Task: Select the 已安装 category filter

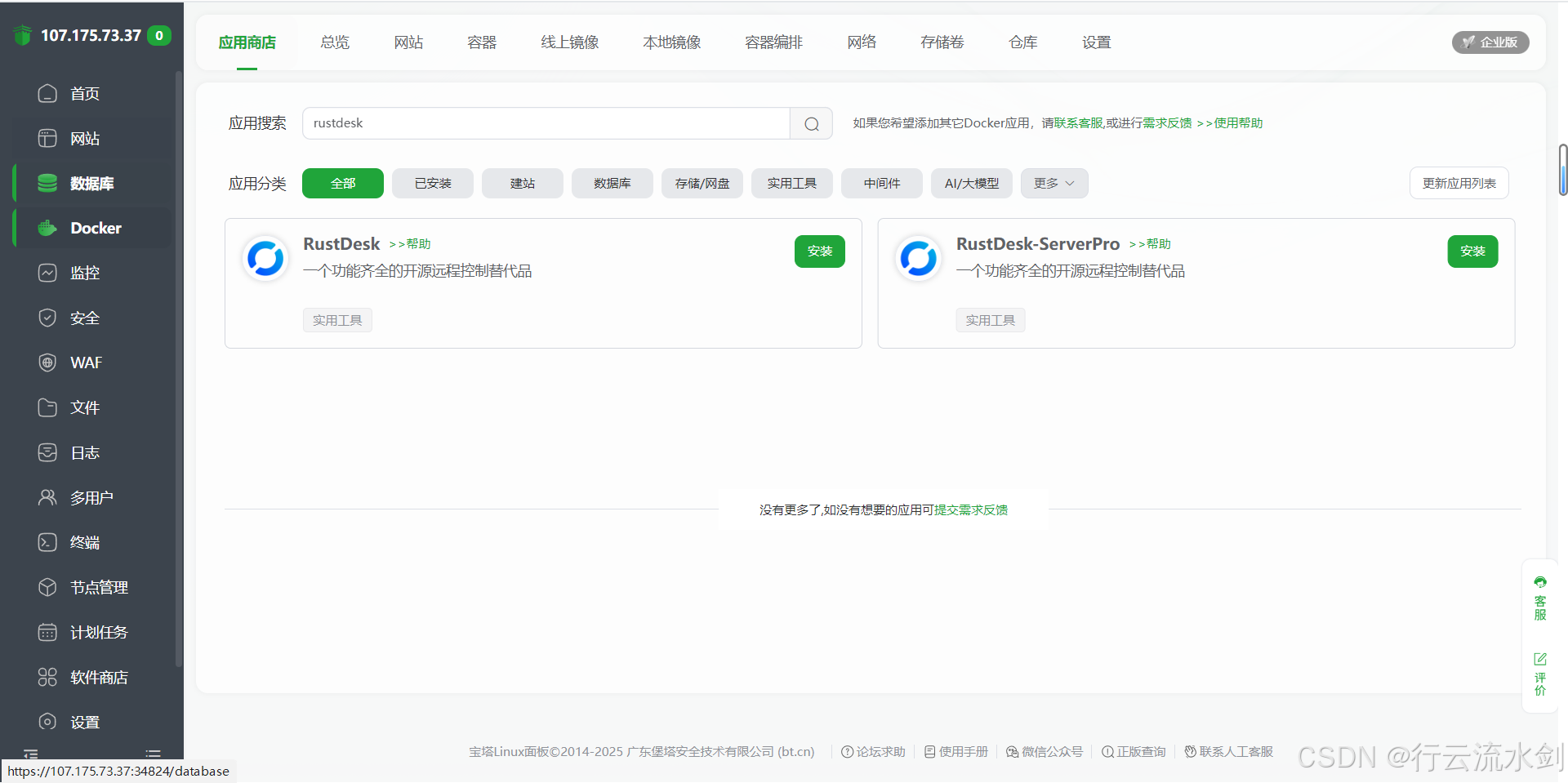Action: [432, 184]
